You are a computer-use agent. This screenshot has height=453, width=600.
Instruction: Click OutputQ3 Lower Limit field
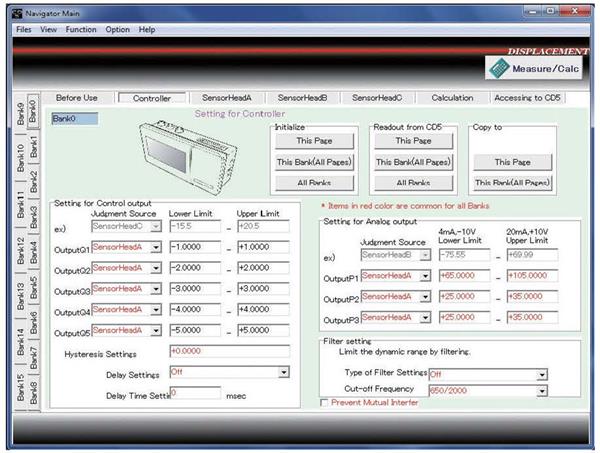[195, 288]
